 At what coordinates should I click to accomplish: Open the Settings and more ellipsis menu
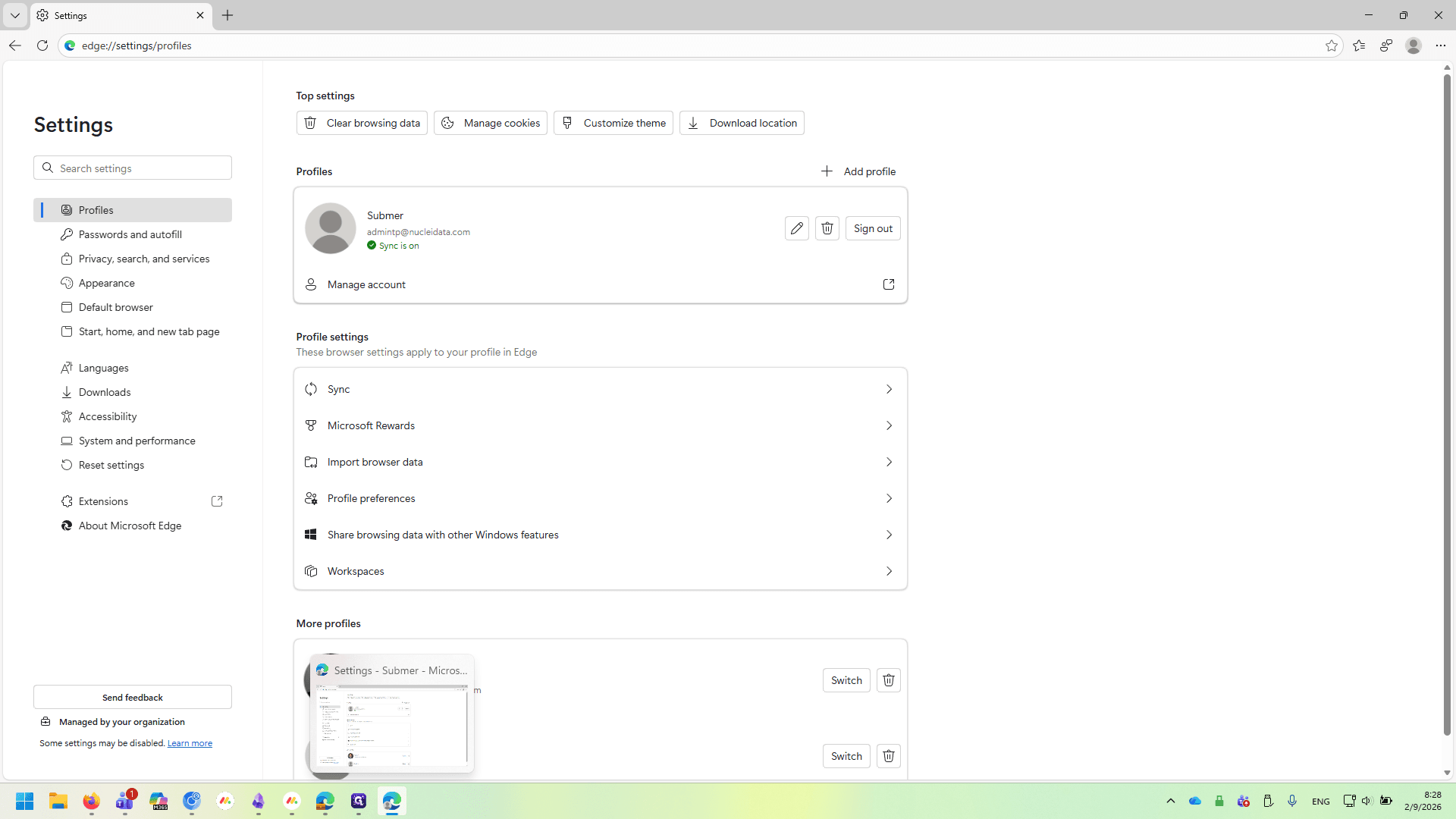coord(1441,45)
